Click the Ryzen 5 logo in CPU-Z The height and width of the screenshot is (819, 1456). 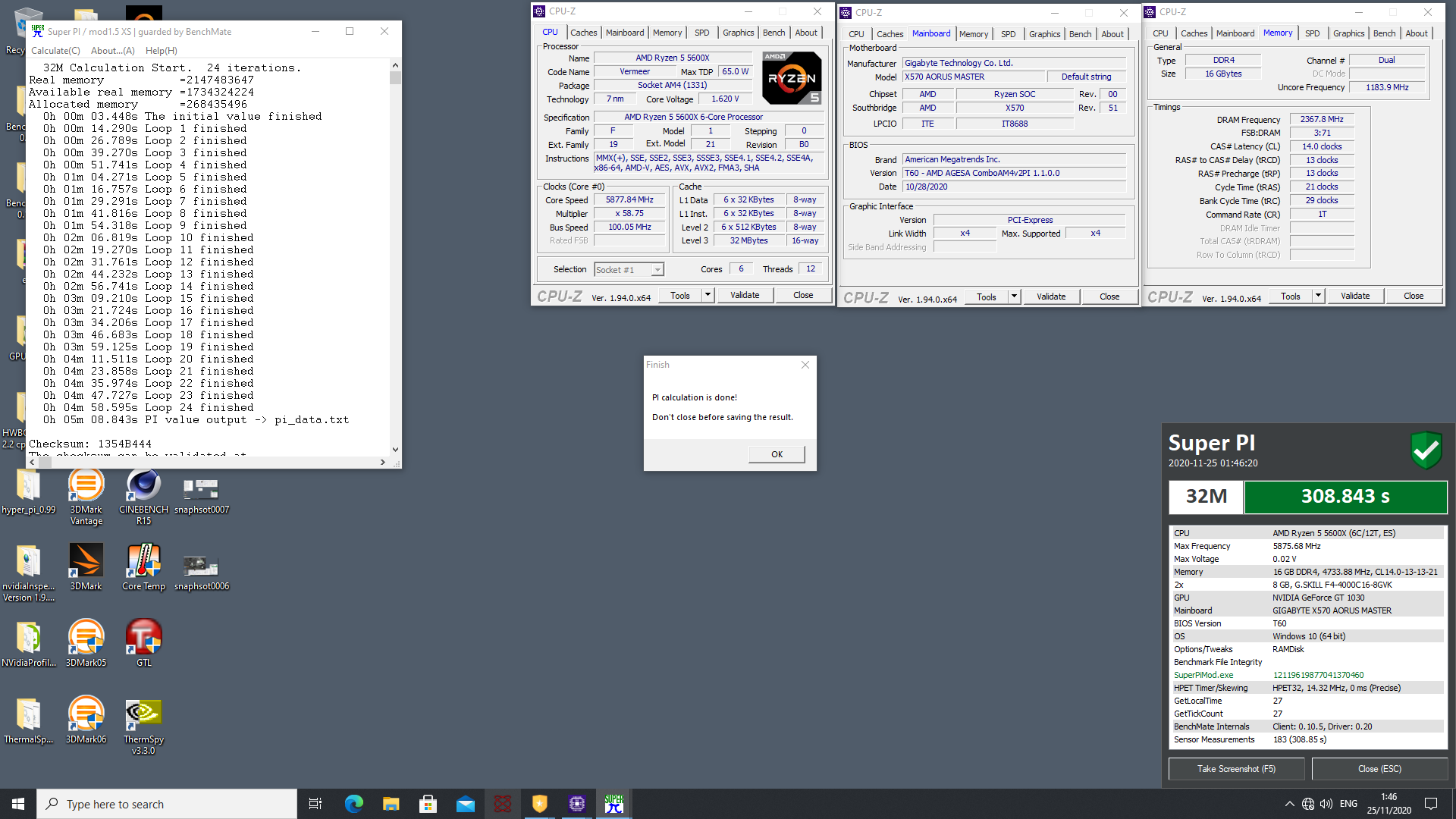click(x=792, y=78)
